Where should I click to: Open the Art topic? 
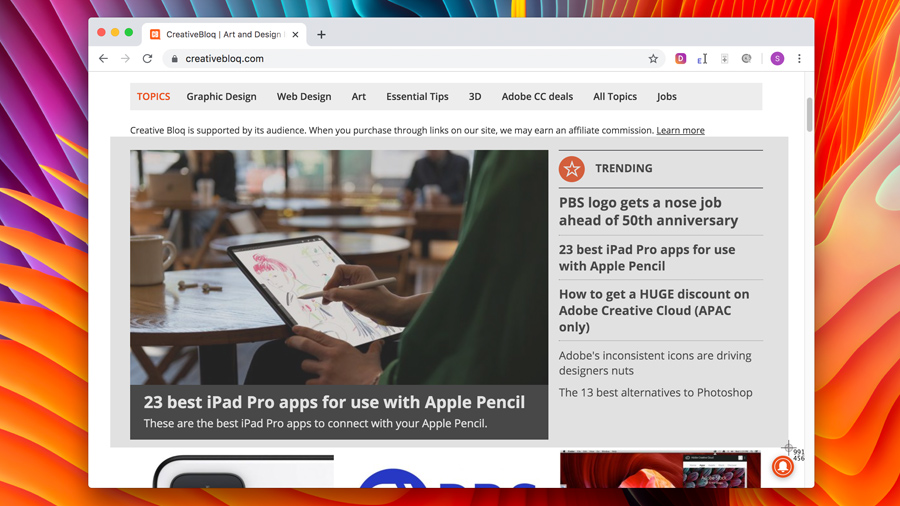pos(359,96)
